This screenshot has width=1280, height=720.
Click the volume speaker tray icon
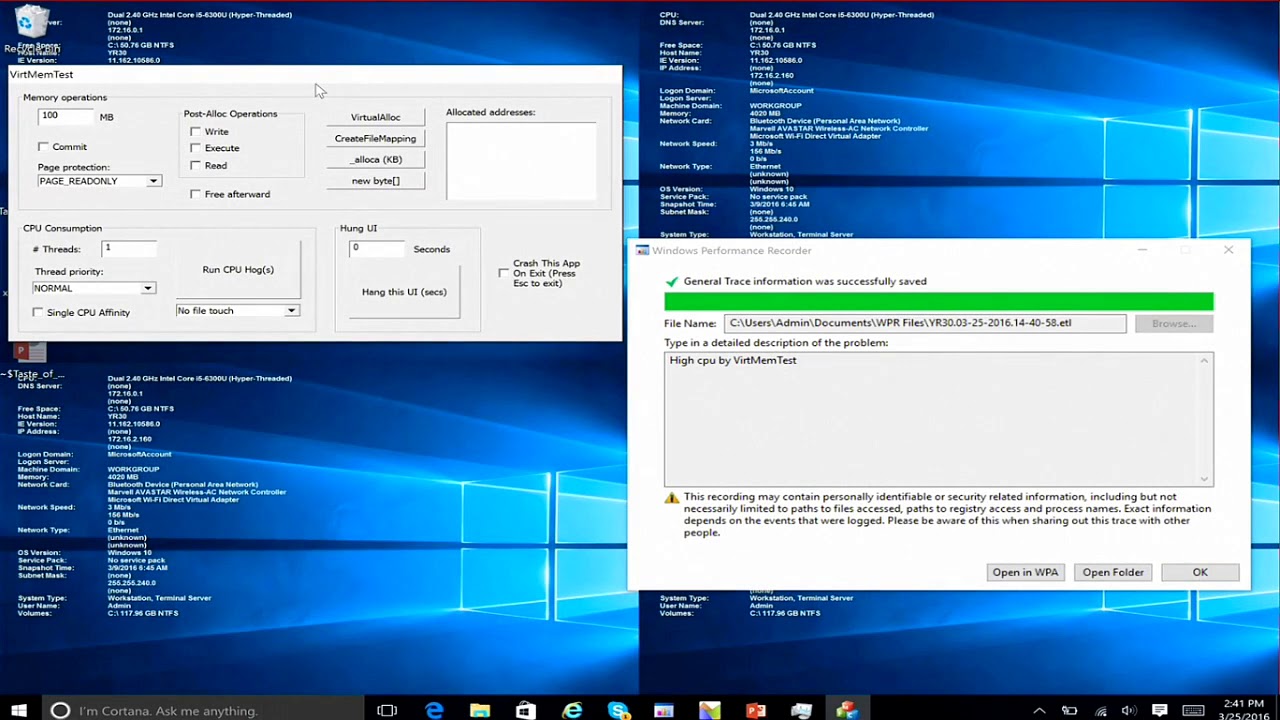(1130, 711)
